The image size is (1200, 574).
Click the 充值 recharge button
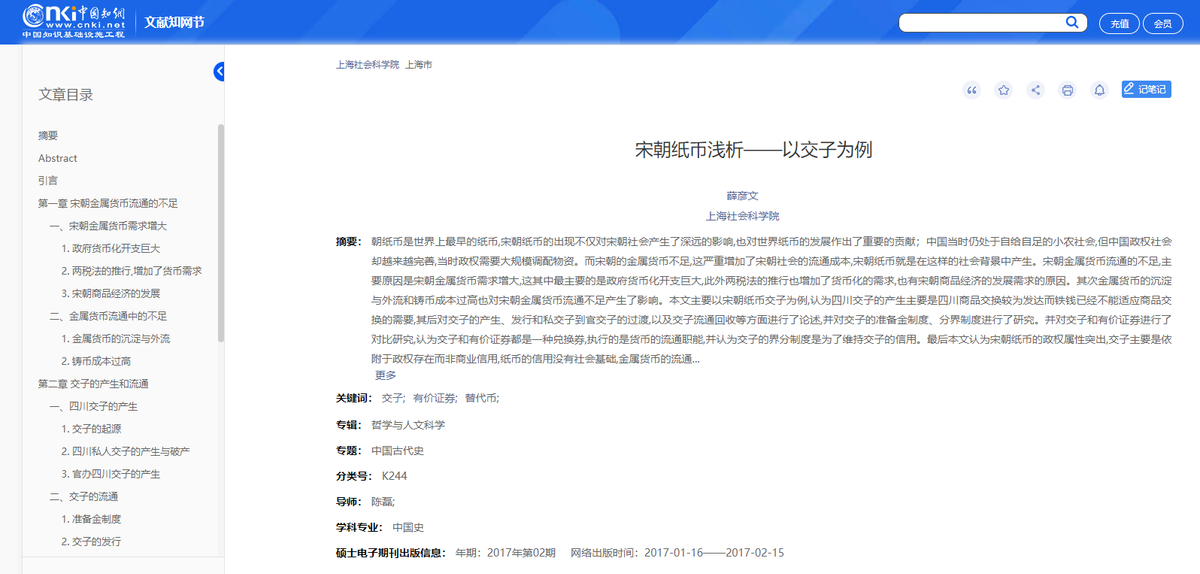(x=1118, y=23)
